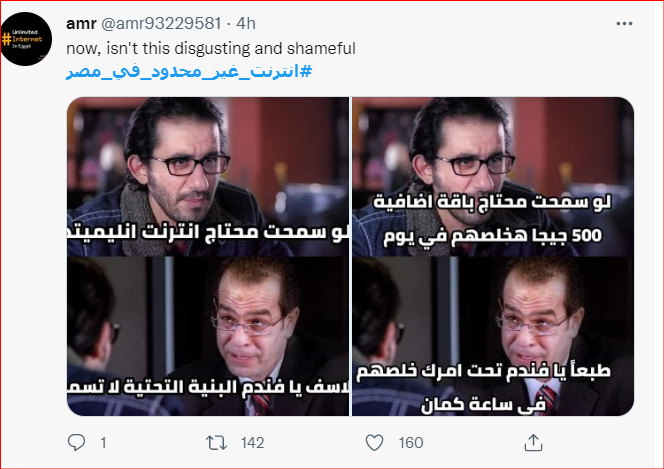Image resolution: width=664 pixels, height=469 pixels.
Task: View the likes count 160
Action: 411,443
